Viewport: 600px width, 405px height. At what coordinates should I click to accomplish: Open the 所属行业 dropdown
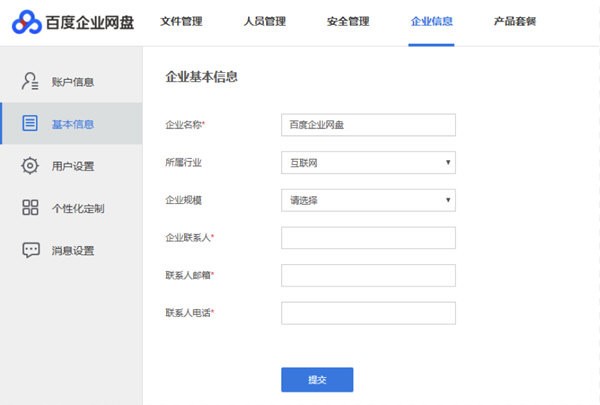coord(368,162)
